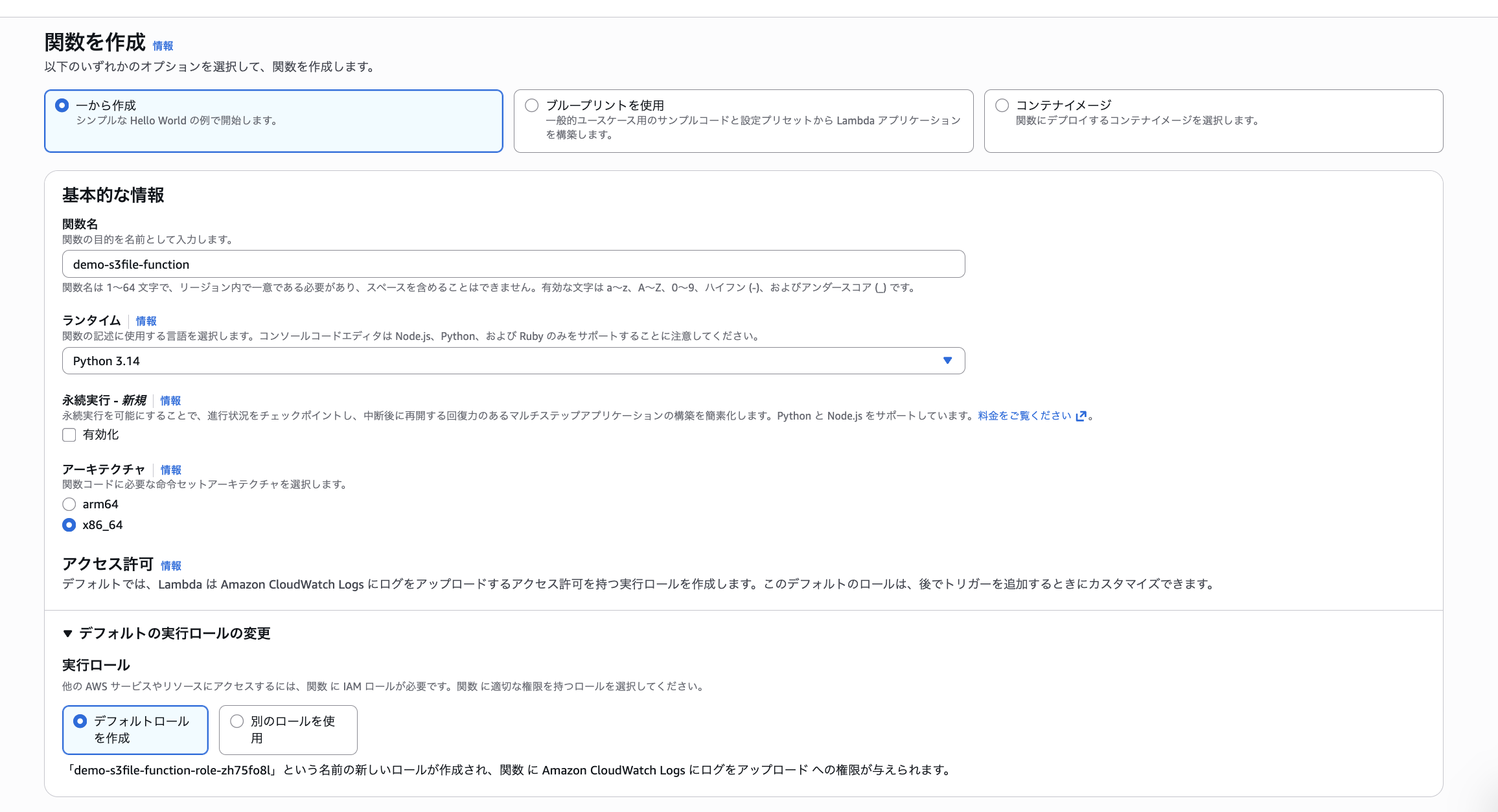Select 別のロールを使用 for the execution role

(x=236, y=721)
